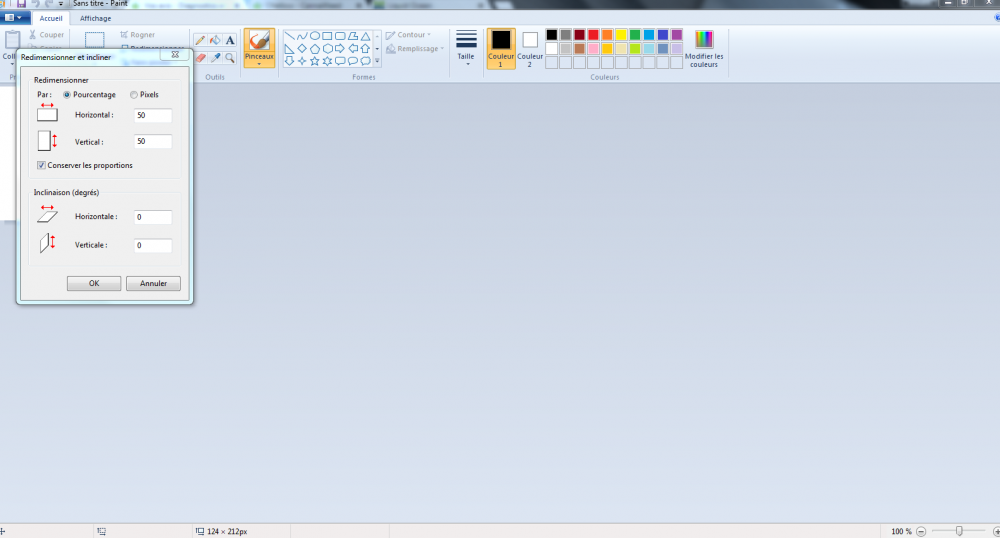Click the resize Vertical percentage field

pyautogui.click(x=152, y=142)
